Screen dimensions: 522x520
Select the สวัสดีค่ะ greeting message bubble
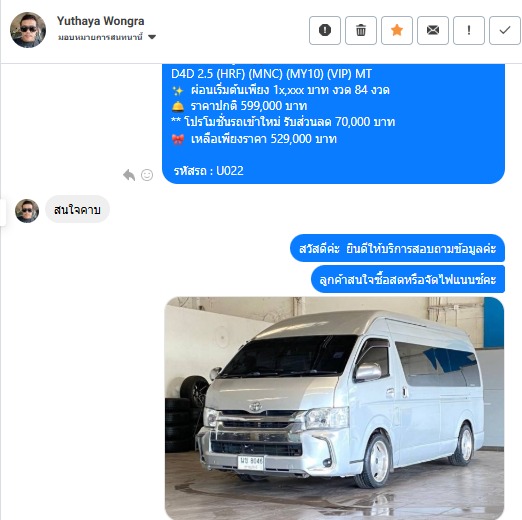click(x=397, y=248)
